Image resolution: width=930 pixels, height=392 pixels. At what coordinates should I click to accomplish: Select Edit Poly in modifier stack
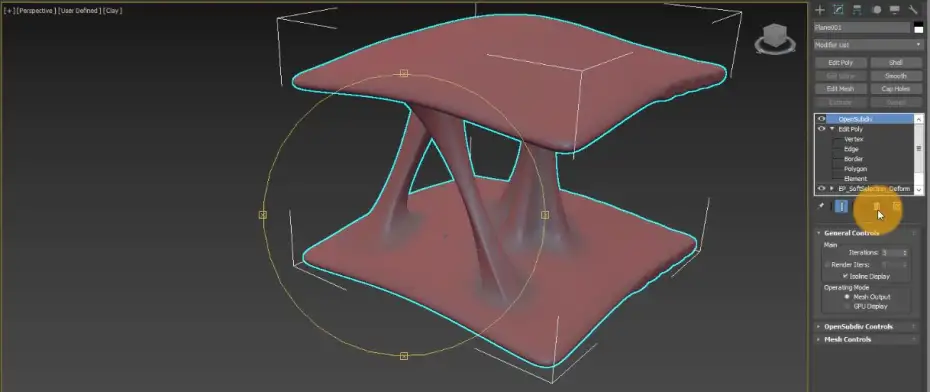pos(850,129)
